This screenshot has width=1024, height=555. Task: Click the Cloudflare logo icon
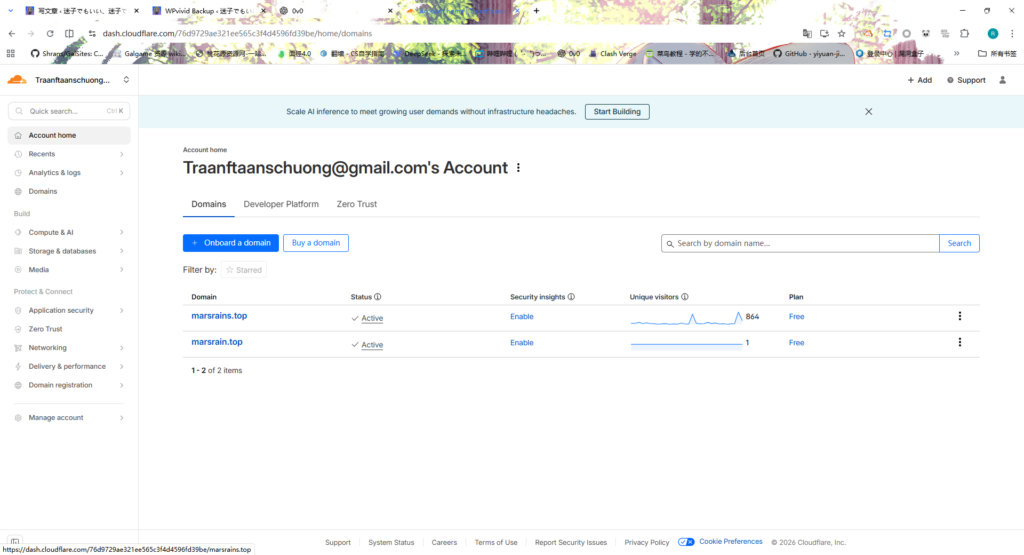click(x=17, y=80)
